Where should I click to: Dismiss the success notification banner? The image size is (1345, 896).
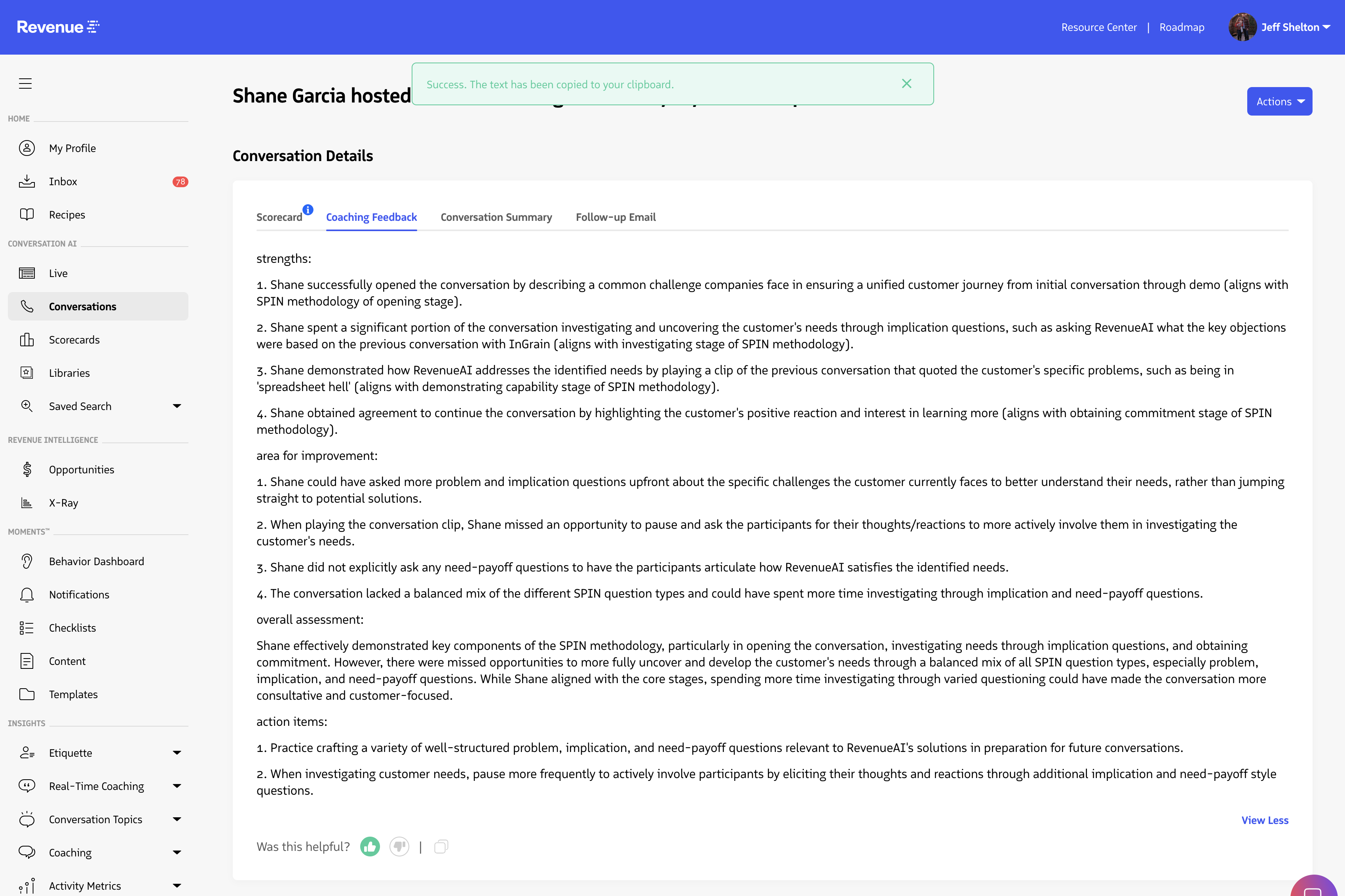point(906,84)
